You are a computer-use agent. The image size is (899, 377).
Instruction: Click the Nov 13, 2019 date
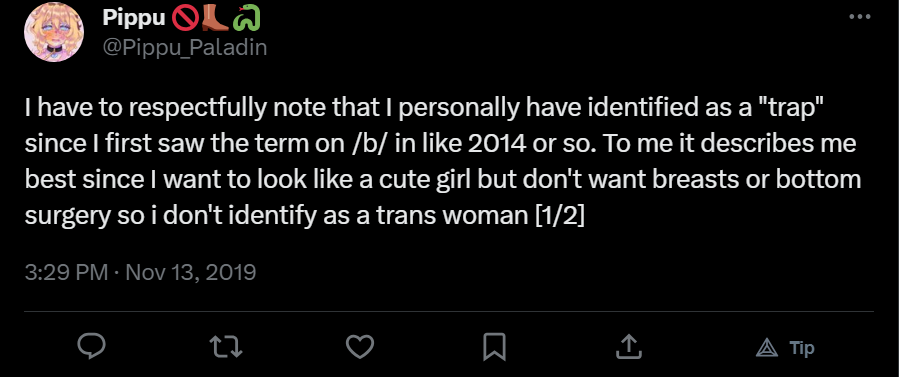[190, 272]
